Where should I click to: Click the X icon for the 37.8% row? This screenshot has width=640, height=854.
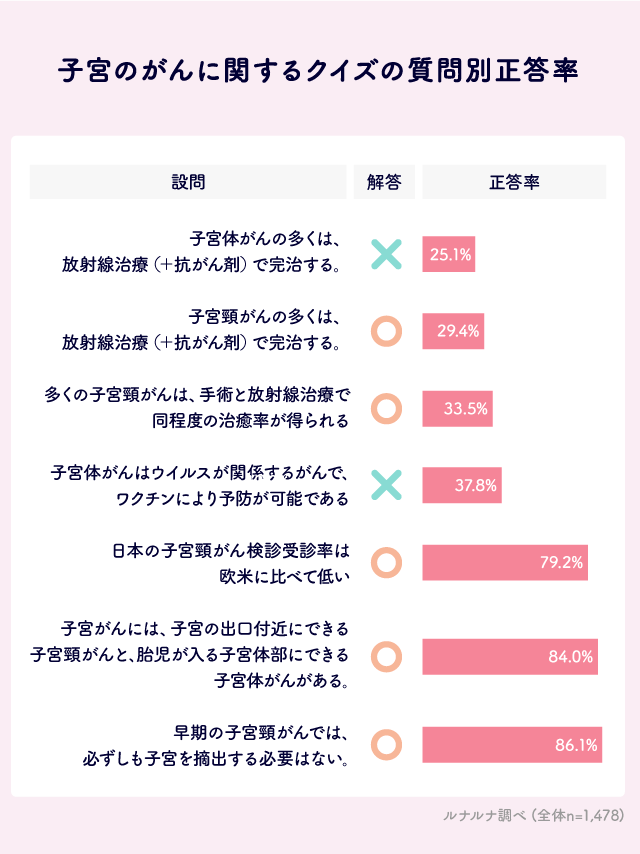[386, 486]
